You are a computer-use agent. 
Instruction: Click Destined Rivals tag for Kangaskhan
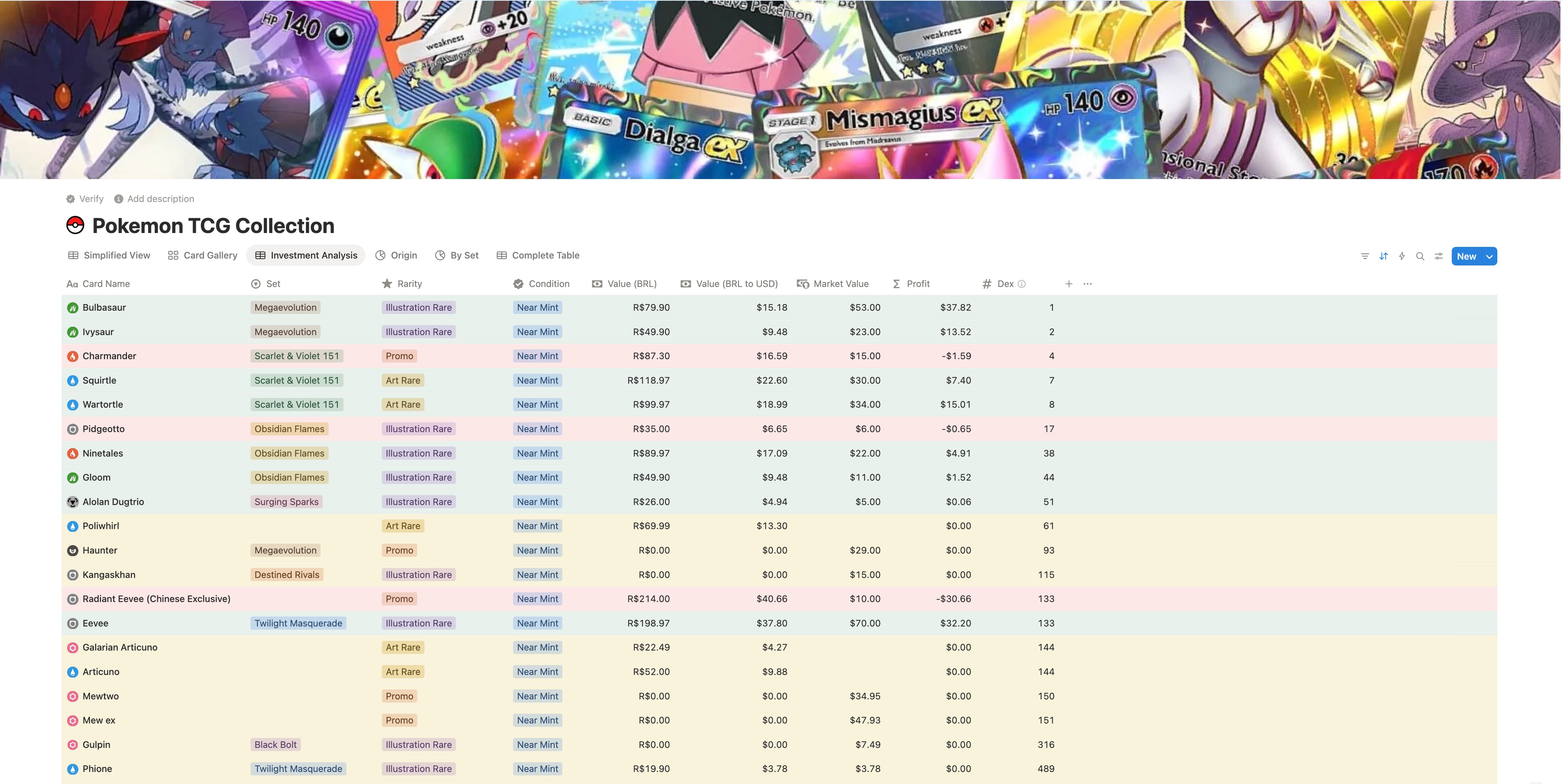click(x=286, y=575)
